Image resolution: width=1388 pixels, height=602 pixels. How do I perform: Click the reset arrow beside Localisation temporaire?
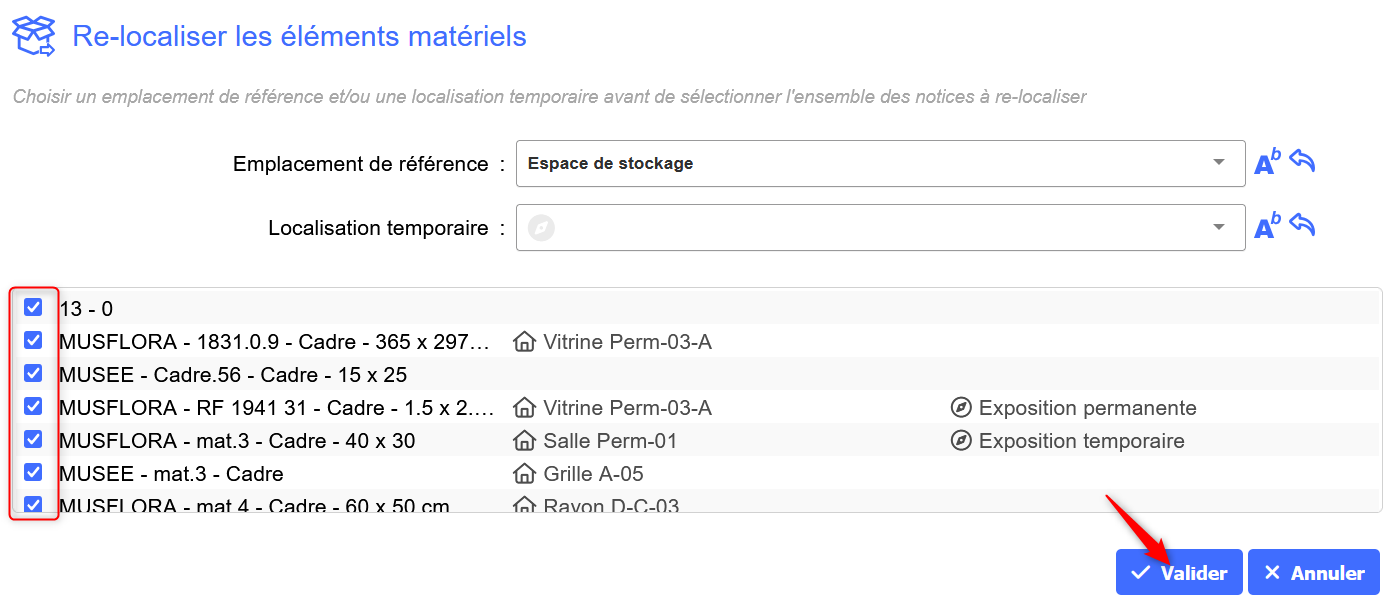(1302, 225)
